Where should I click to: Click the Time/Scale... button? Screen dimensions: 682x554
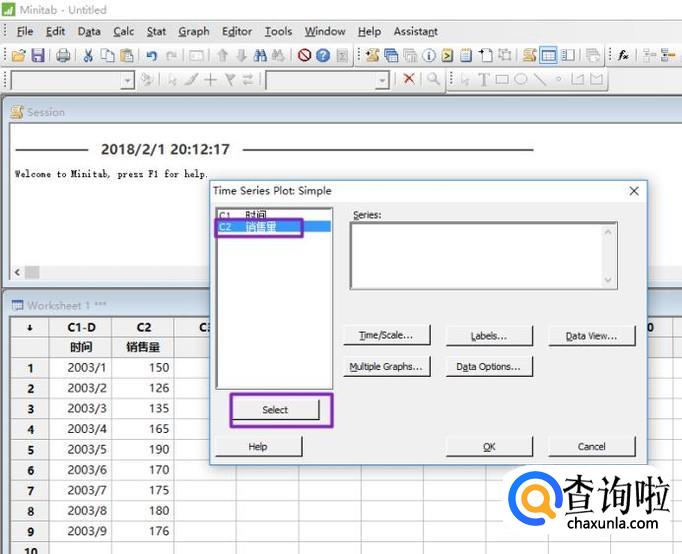click(386, 335)
